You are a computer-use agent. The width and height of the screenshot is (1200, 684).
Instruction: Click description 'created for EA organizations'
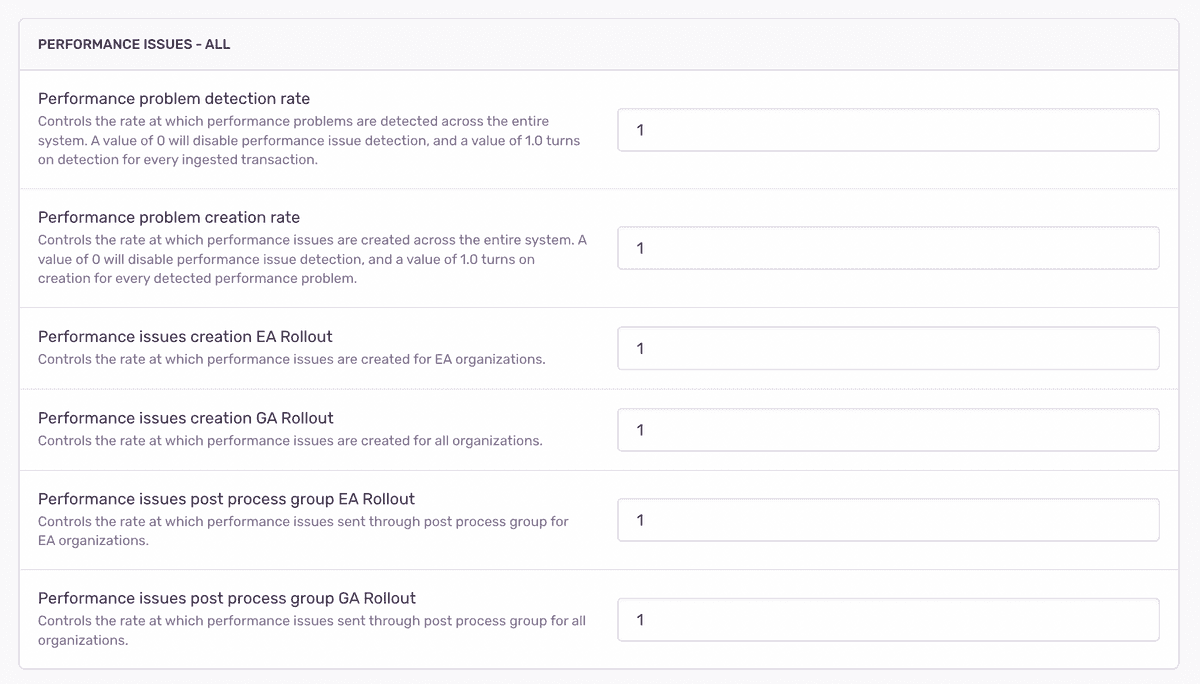pos(292,359)
